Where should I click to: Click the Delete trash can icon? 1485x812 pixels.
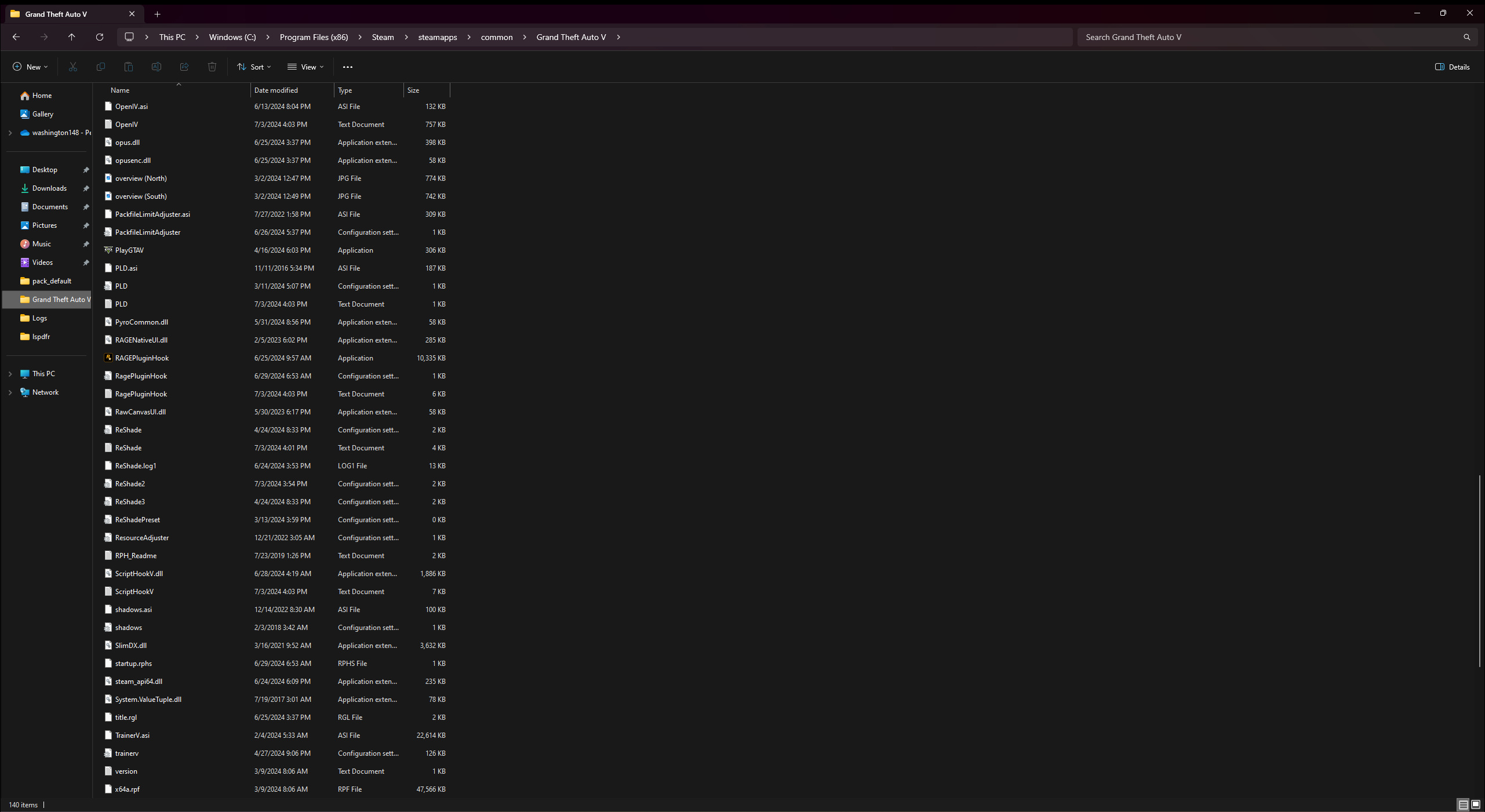click(212, 67)
